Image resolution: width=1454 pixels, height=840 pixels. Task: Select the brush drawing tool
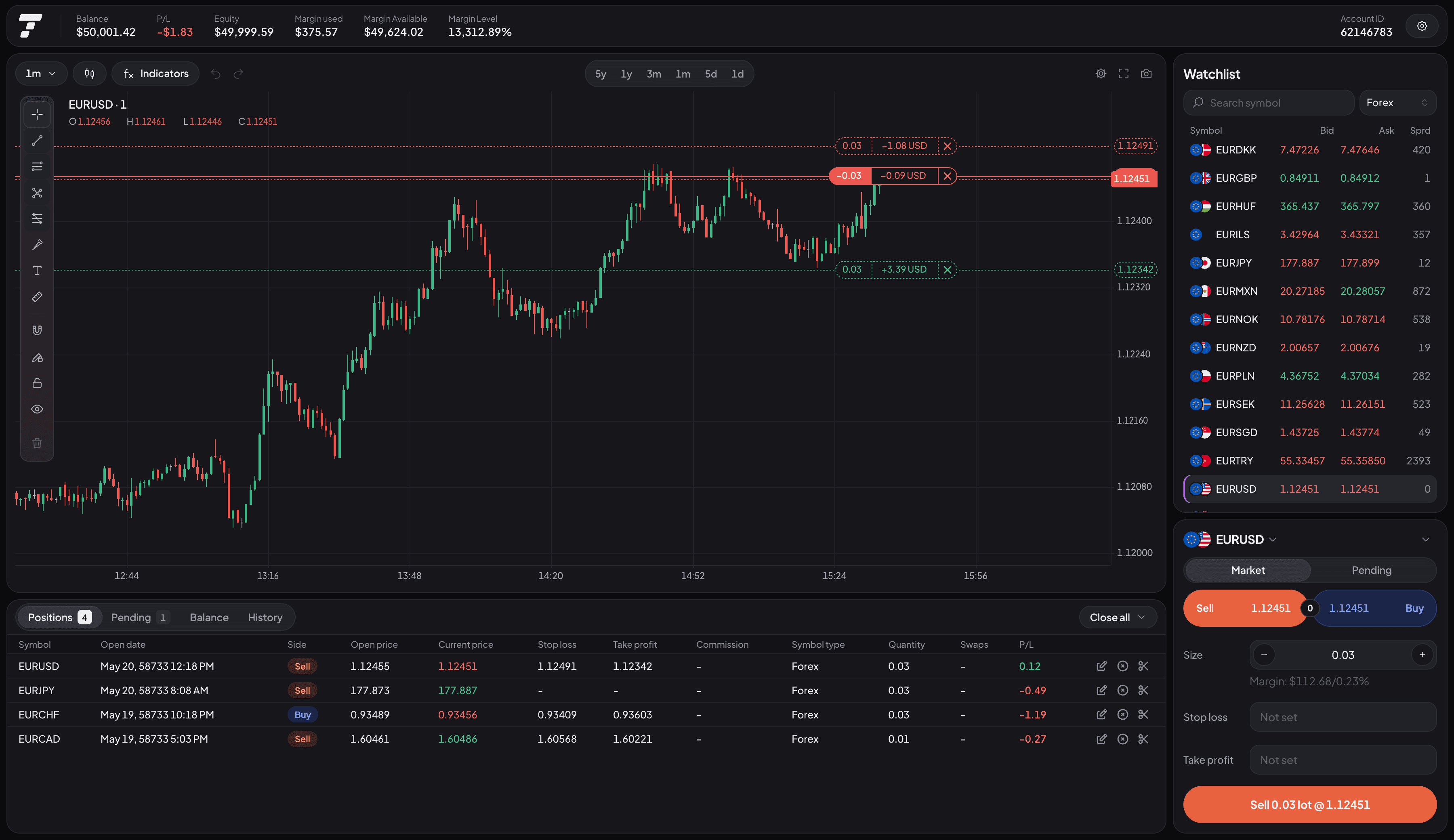(x=37, y=245)
